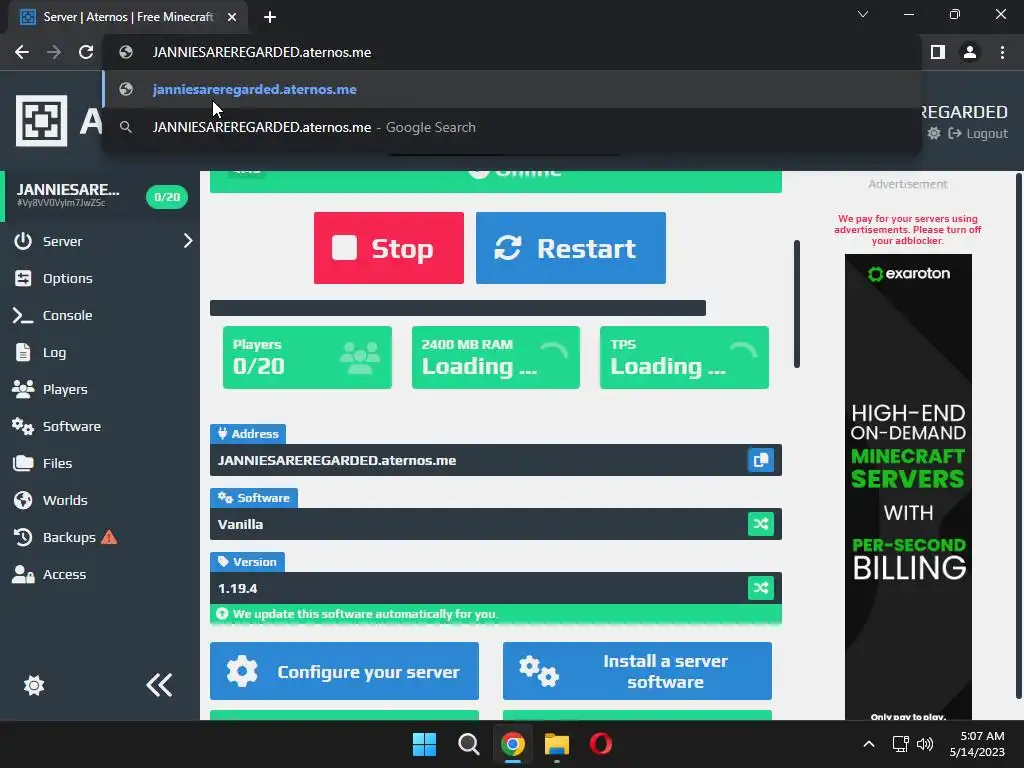Close the Aternos browser tab
Screen dimensions: 1024x768
pos(232,17)
